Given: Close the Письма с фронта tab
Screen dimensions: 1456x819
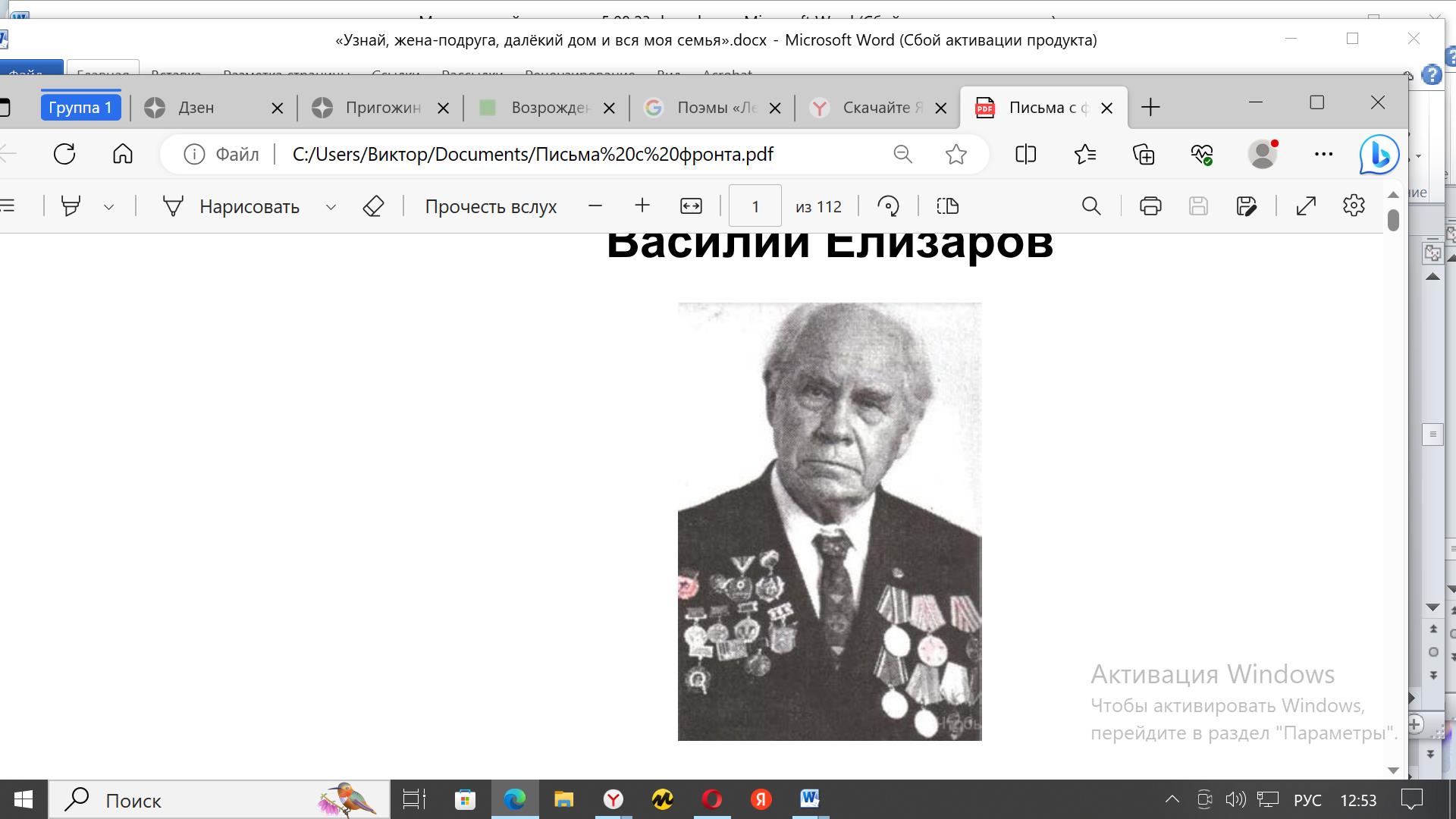Looking at the screenshot, I should point(1106,108).
